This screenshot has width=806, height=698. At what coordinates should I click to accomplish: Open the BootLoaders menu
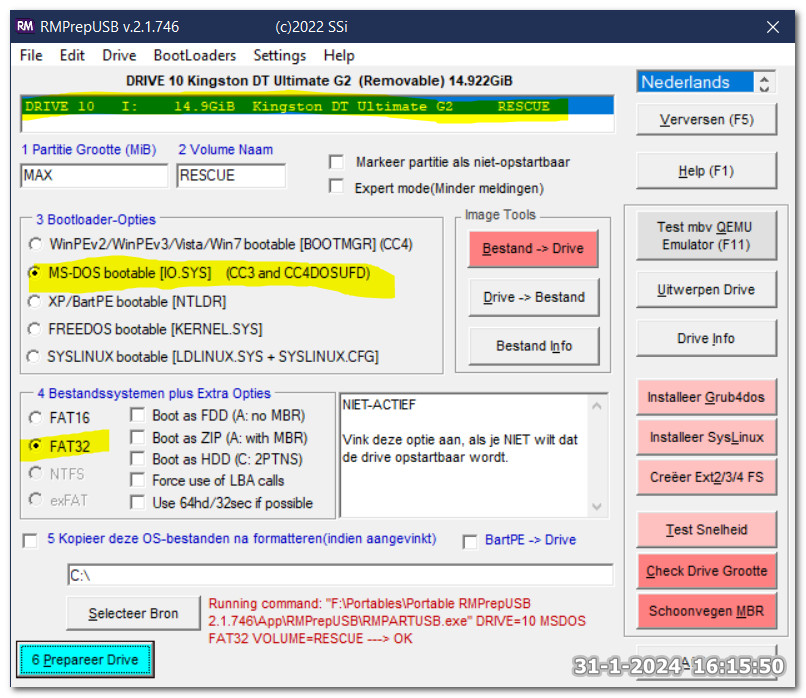point(195,56)
